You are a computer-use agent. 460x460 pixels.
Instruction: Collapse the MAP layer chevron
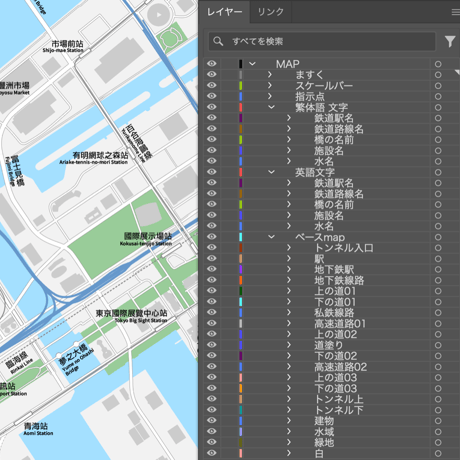pos(252,64)
